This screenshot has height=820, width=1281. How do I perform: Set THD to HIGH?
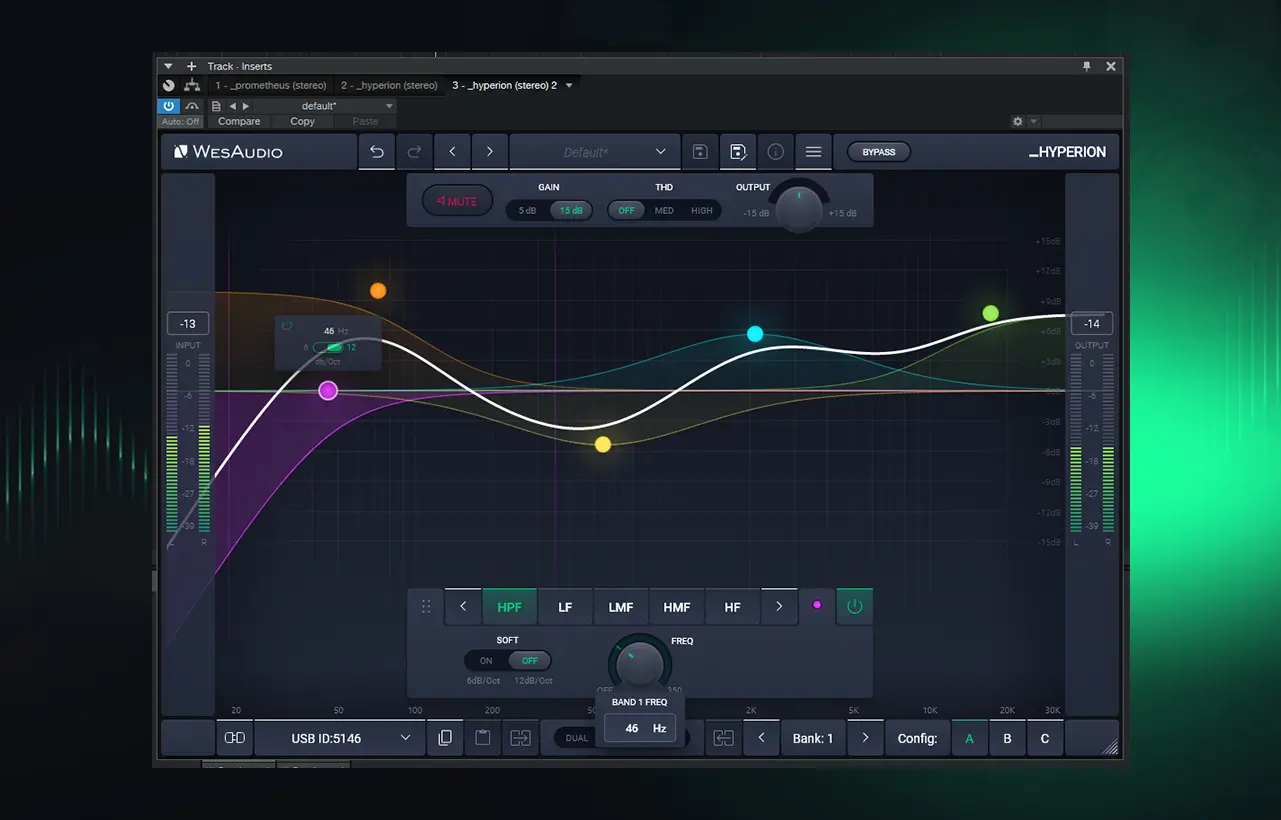coord(702,211)
